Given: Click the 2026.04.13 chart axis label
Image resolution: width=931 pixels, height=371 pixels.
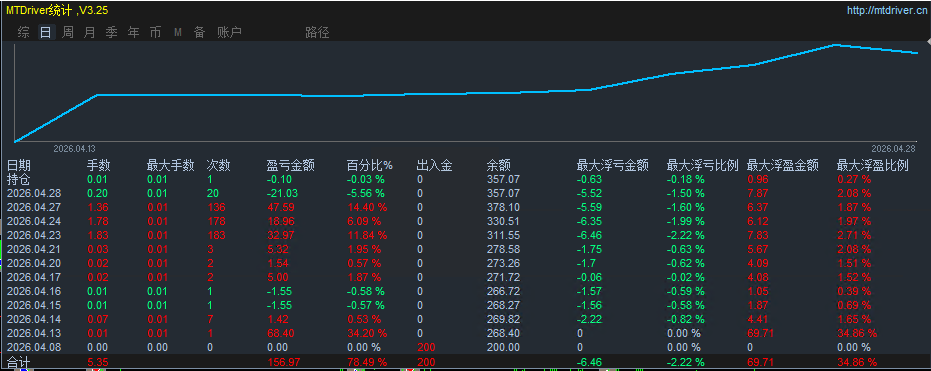Looking at the screenshot, I should pyautogui.click(x=74, y=148).
